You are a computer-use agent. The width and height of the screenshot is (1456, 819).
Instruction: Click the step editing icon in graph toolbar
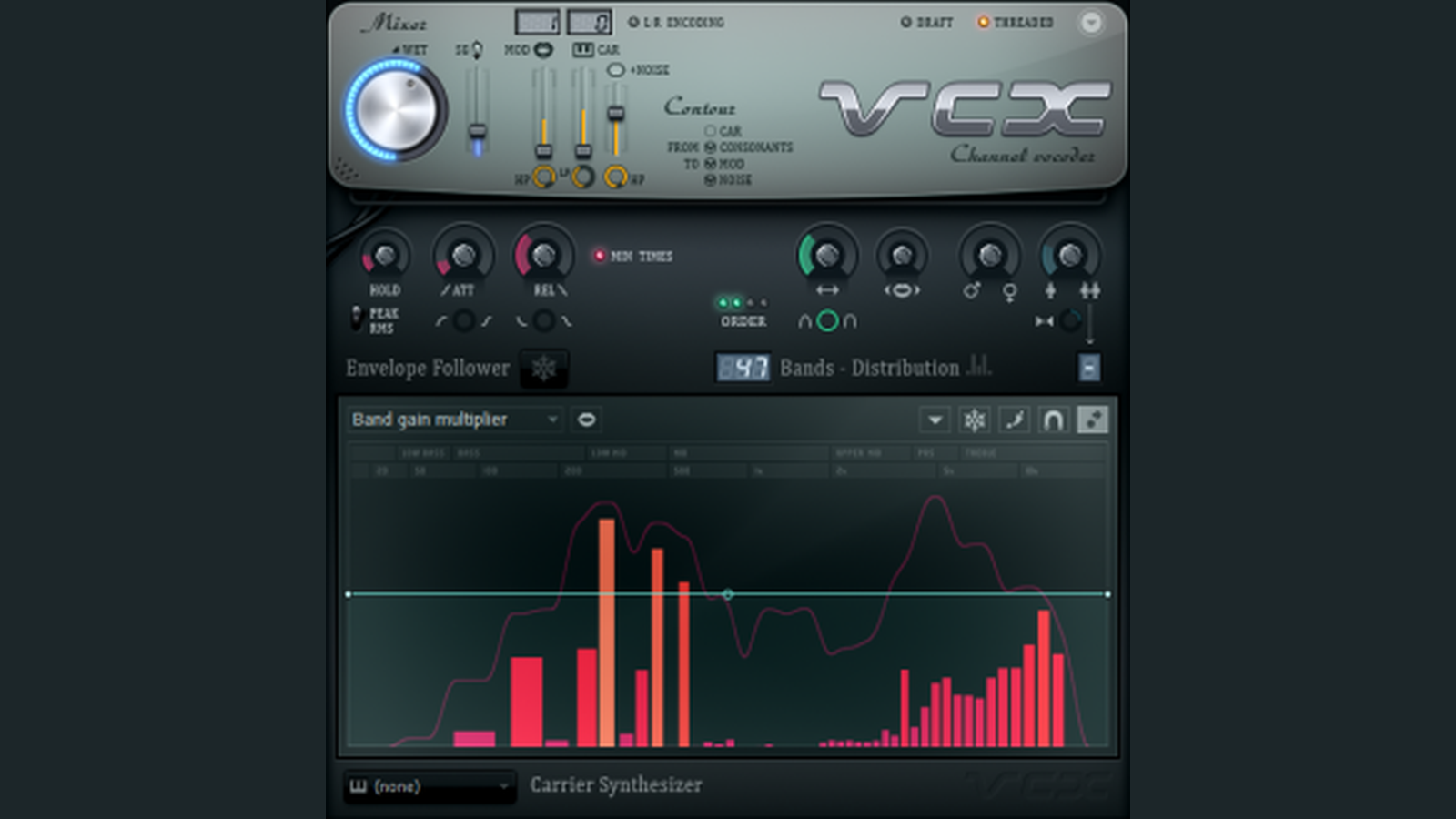pyautogui.click(x=1092, y=420)
